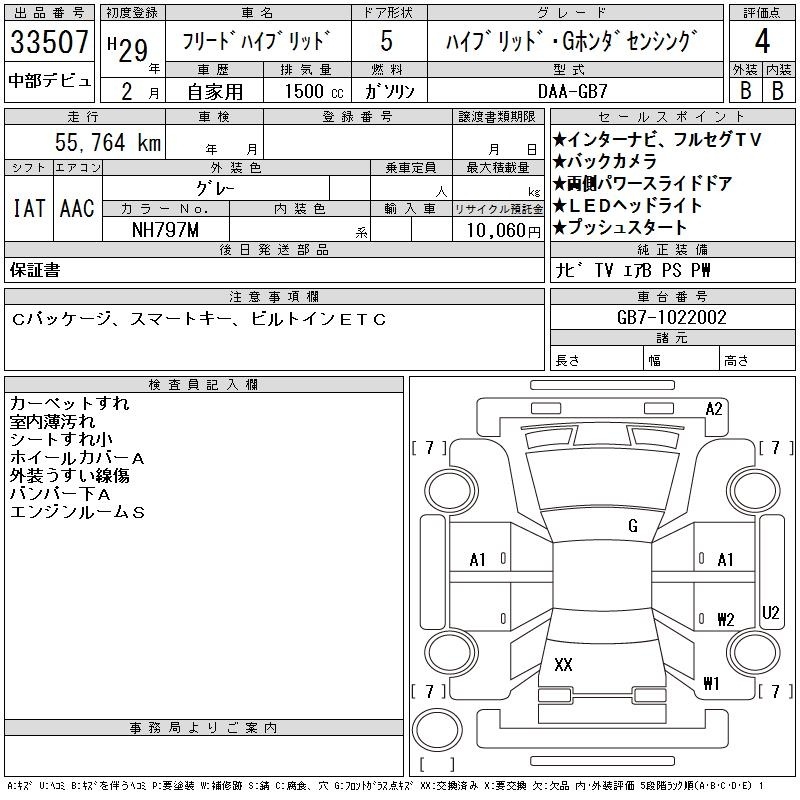The height and width of the screenshot is (800, 800).
Task: Select the U2 dent mark on diagram
Action: [770, 612]
